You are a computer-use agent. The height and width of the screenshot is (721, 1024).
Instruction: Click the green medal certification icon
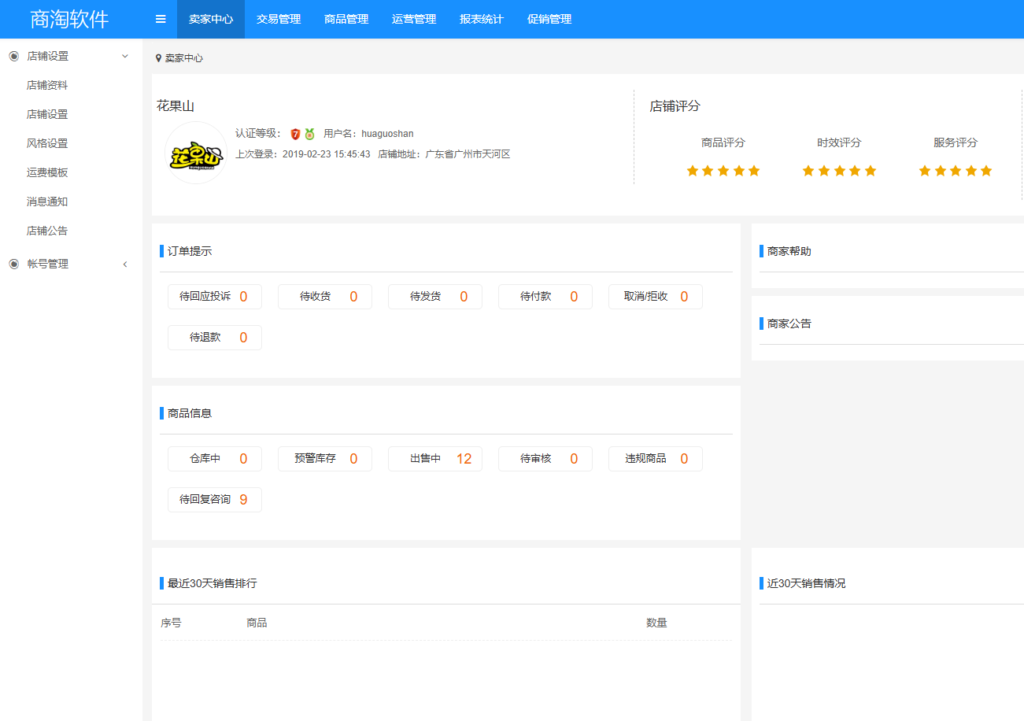pyautogui.click(x=309, y=134)
